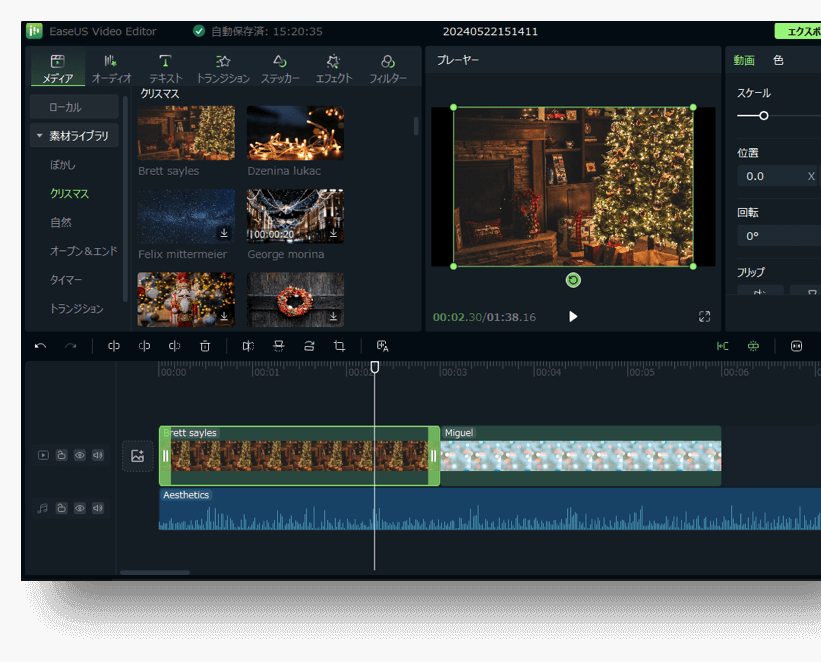
Task: Select the crop tool icon
Action: (x=339, y=346)
